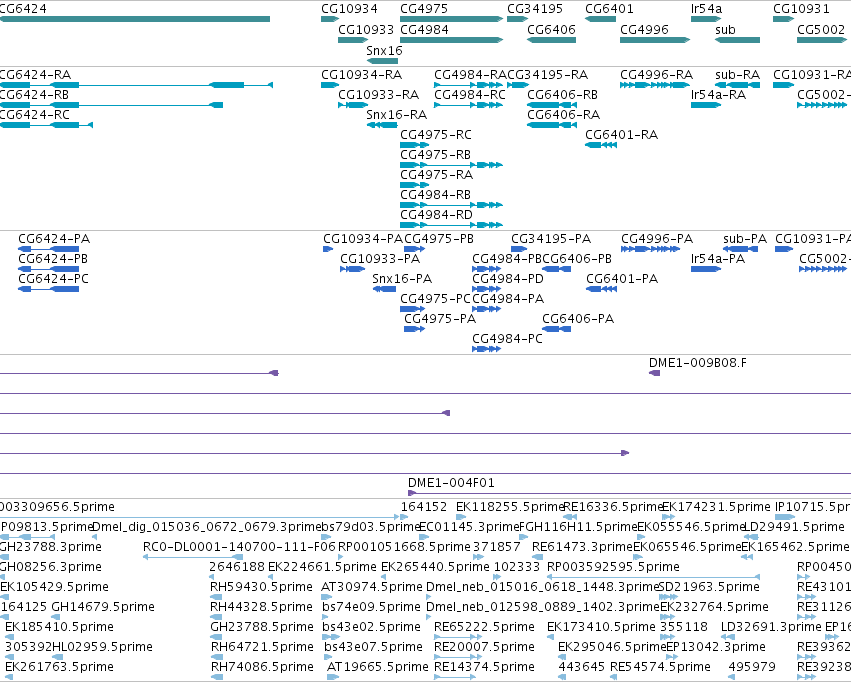Select transcript CG4975-RB

point(452,165)
